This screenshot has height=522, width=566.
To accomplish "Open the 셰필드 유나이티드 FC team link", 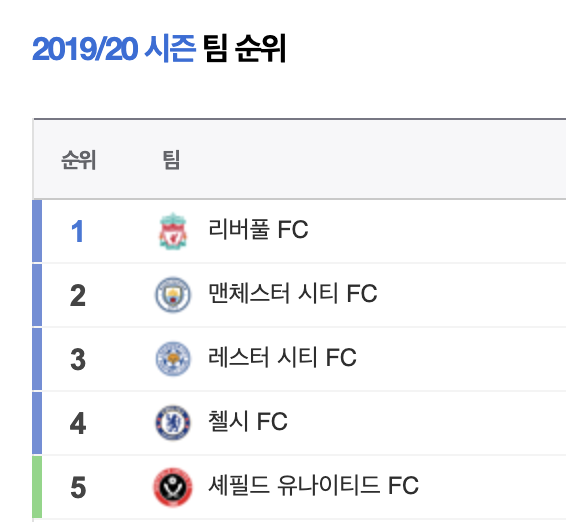I will tap(313, 485).
